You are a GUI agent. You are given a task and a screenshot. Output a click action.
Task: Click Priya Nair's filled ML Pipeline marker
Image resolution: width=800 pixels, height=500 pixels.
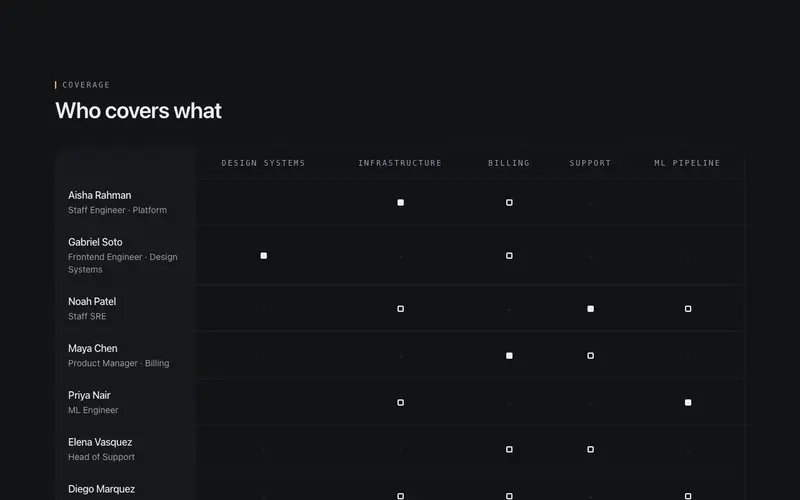[688, 403]
